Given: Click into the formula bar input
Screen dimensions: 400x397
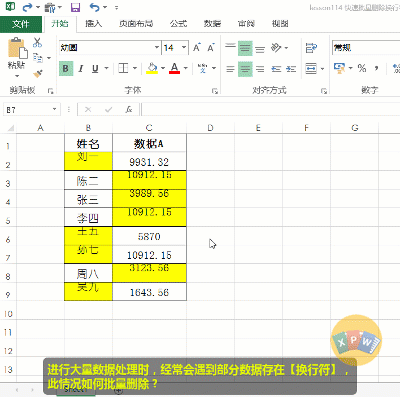Looking at the screenshot, I should click(271, 109).
